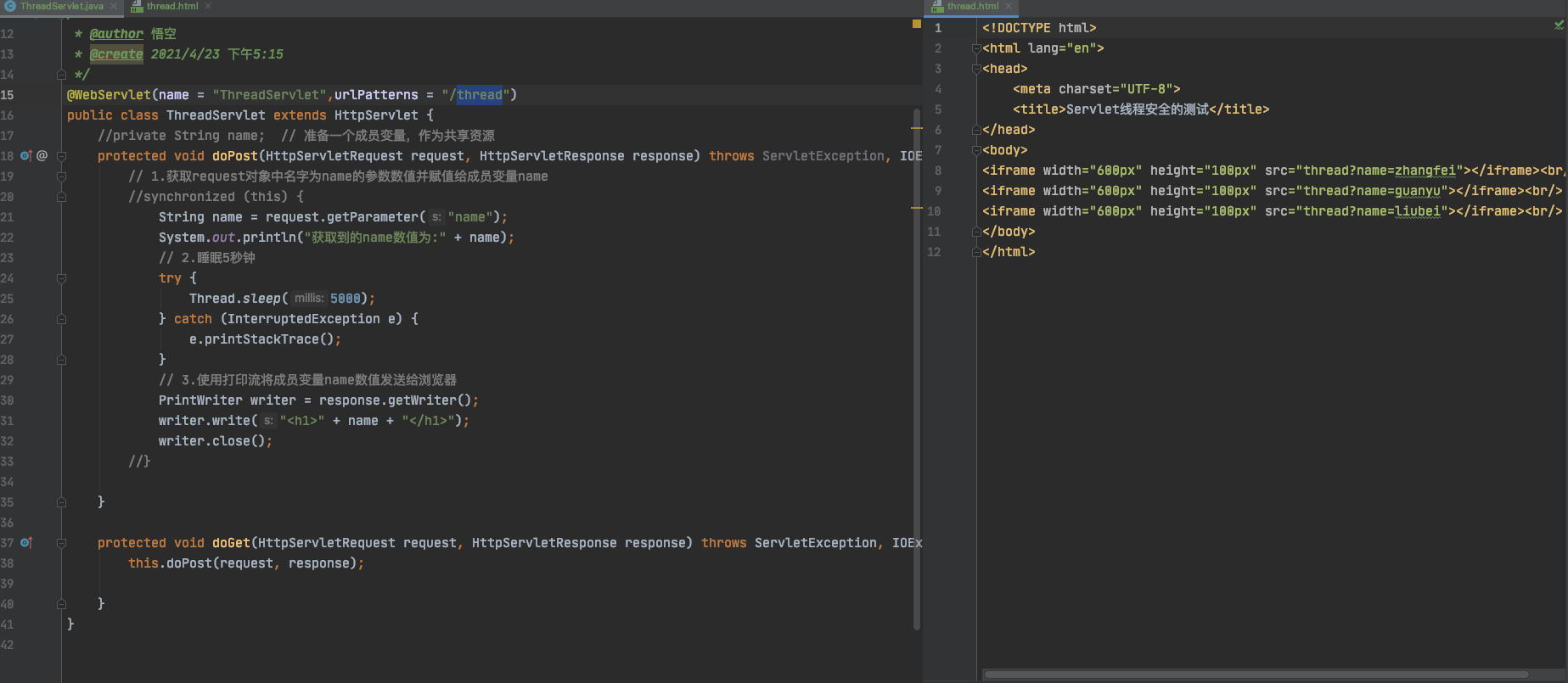Collapse the <html> tag fold in thread.html

(976, 48)
